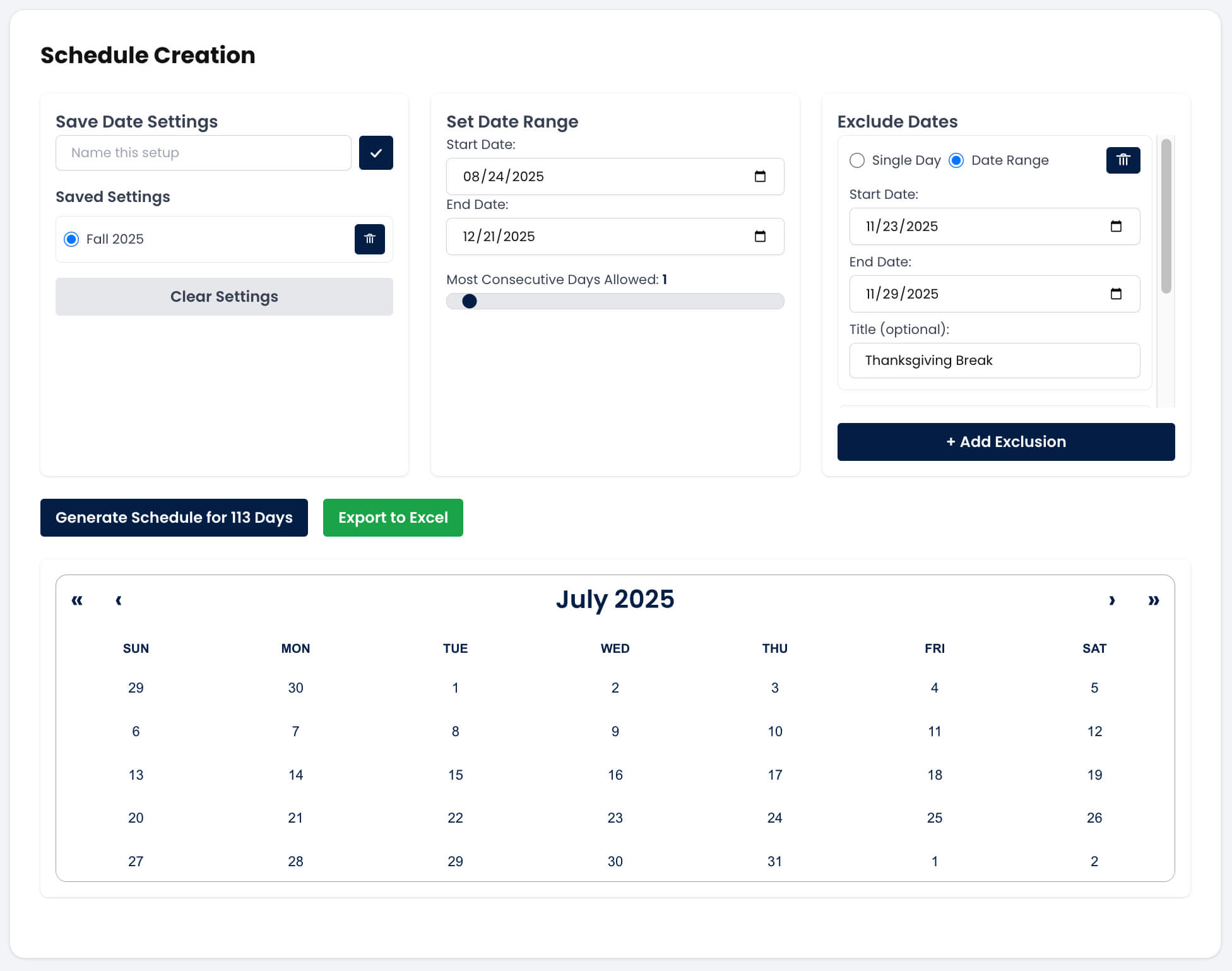The height and width of the screenshot is (971, 1232).
Task: Click the Thanksgiving Break title field
Action: click(994, 360)
